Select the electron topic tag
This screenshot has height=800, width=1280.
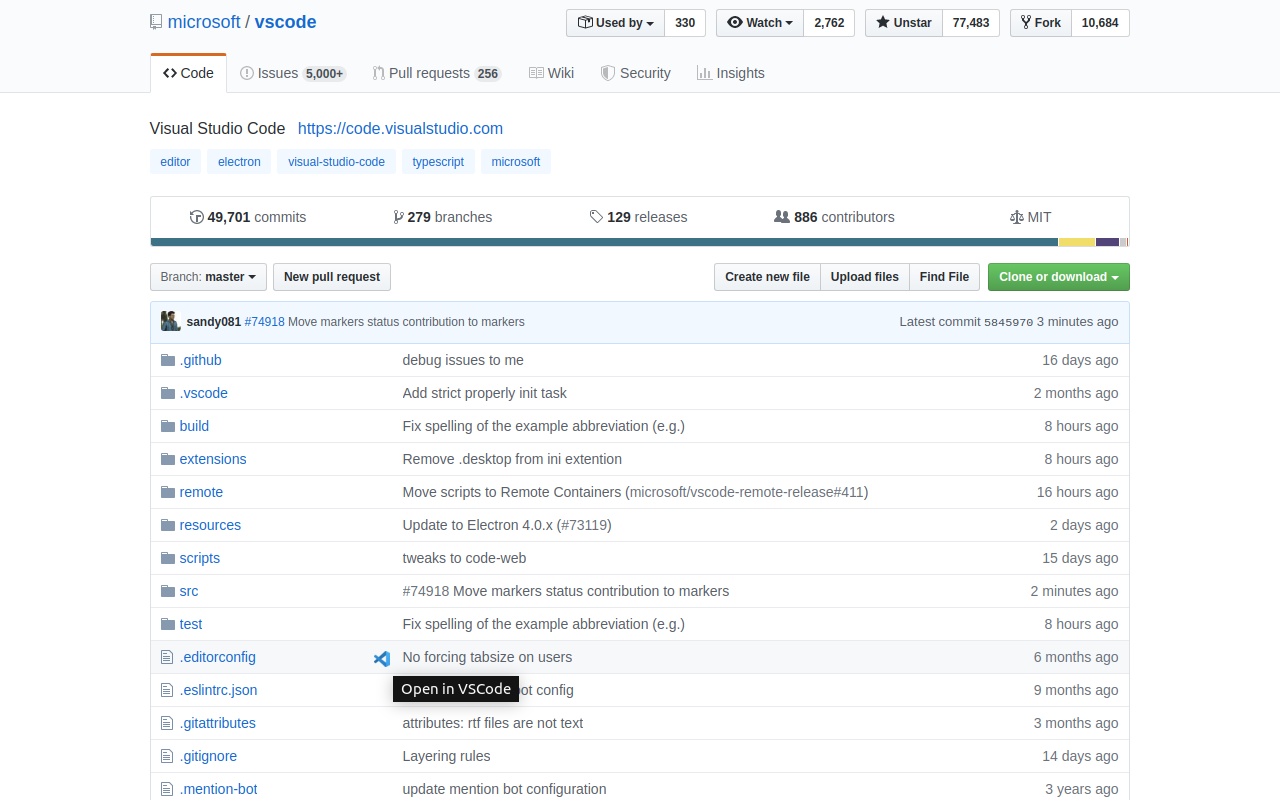click(x=239, y=162)
